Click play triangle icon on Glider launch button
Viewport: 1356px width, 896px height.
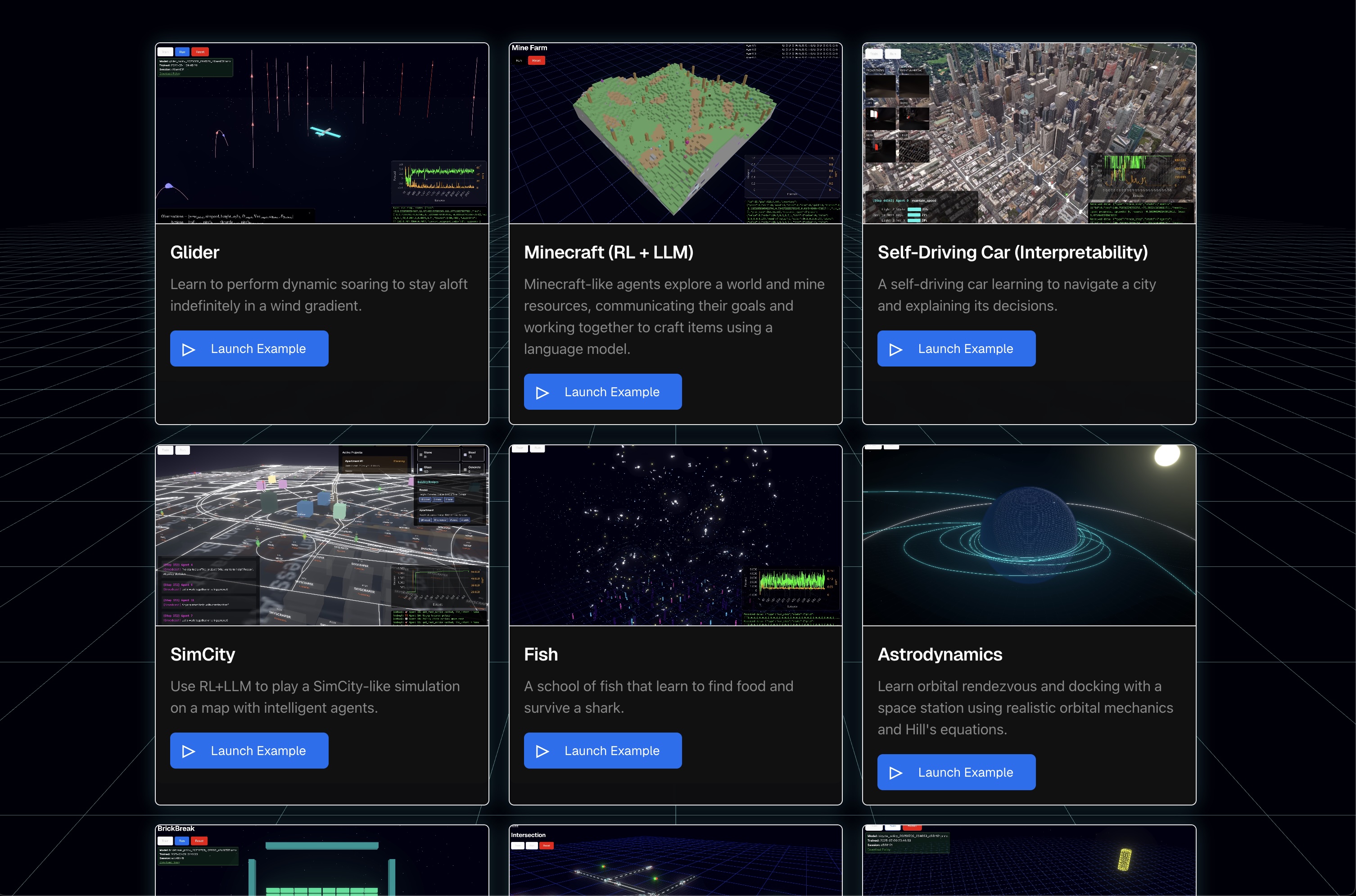tap(189, 349)
